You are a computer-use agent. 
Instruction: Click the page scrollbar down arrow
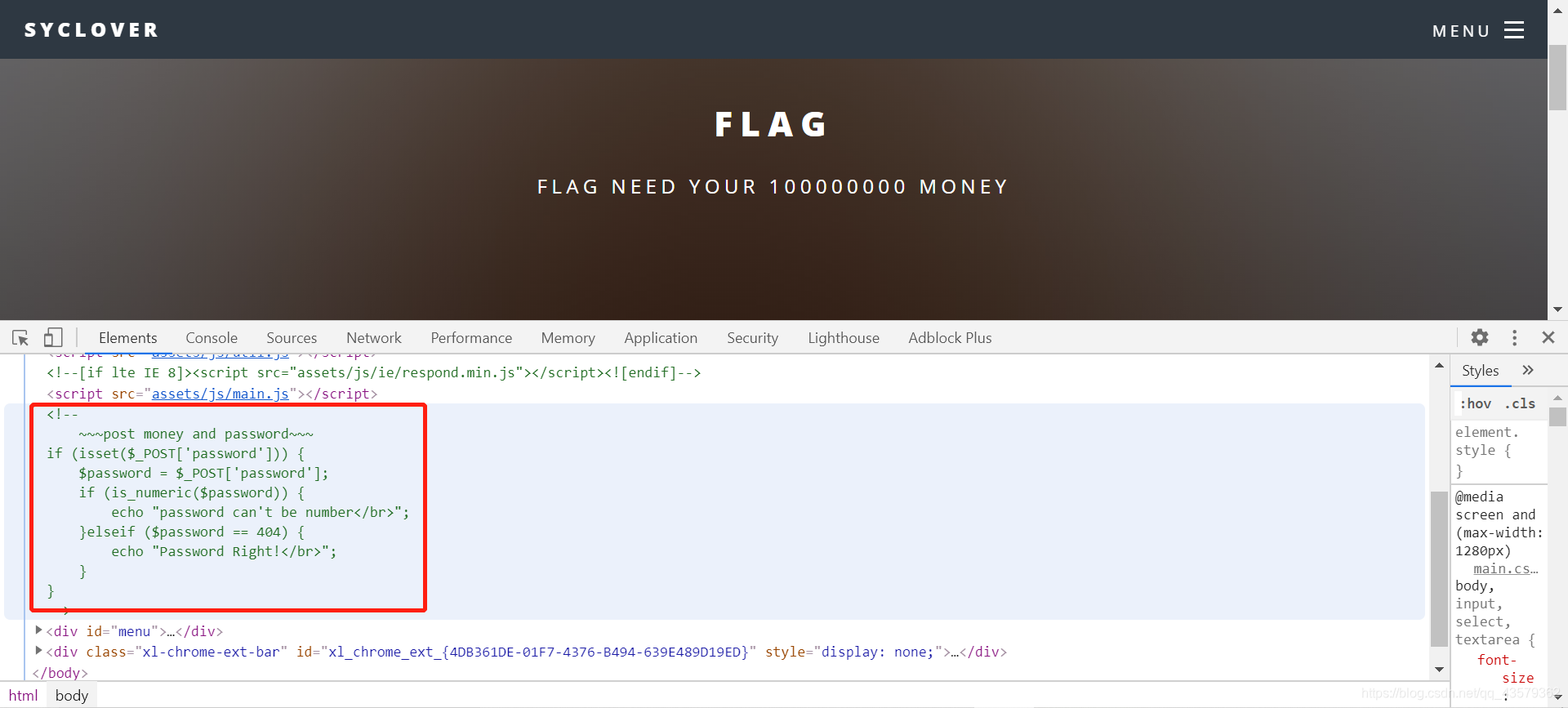(1557, 309)
